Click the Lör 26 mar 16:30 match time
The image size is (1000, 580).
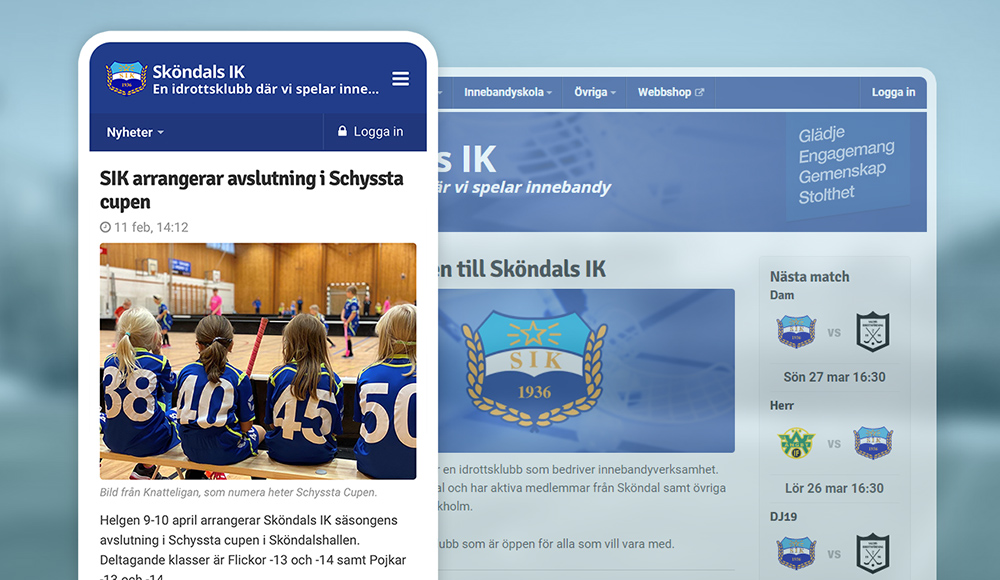834,488
